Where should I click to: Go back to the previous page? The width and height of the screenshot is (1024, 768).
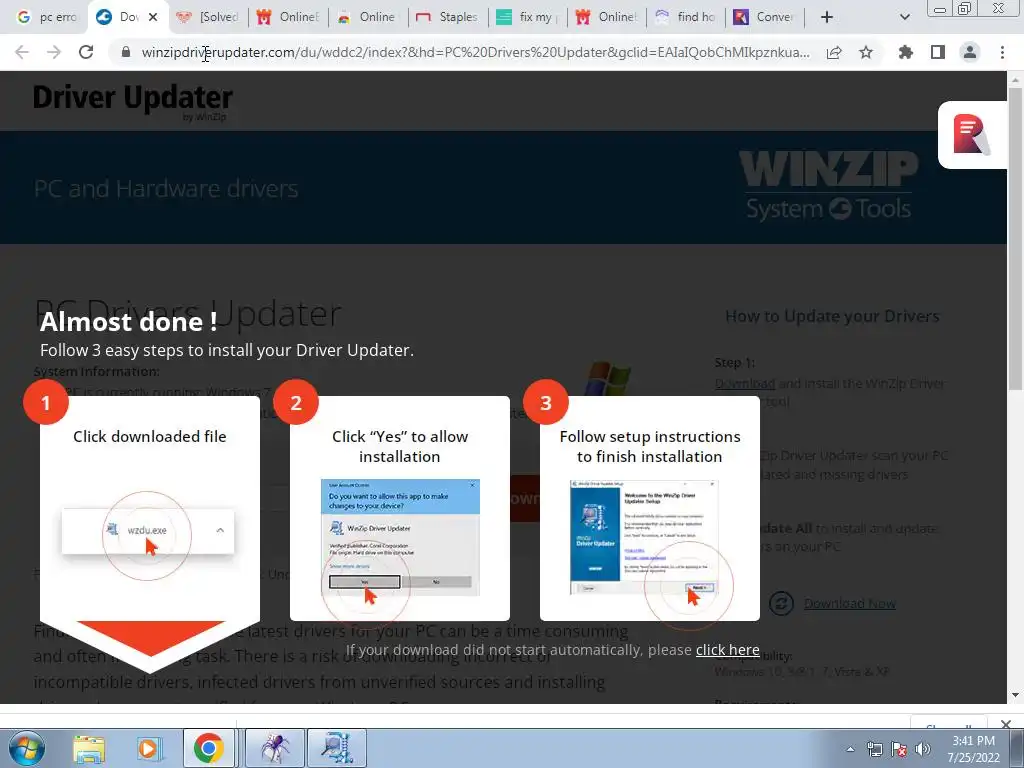22,52
